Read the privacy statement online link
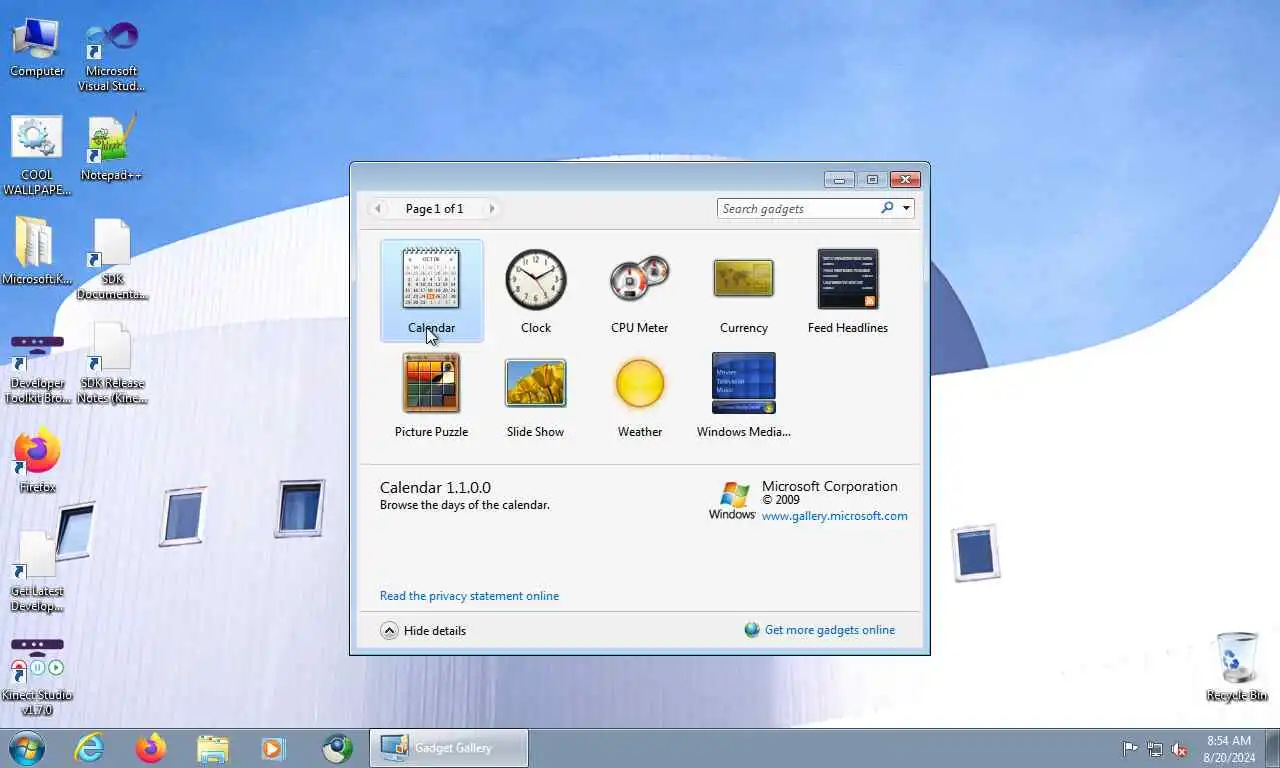The width and height of the screenshot is (1280, 768). pyautogui.click(x=469, y=596)
